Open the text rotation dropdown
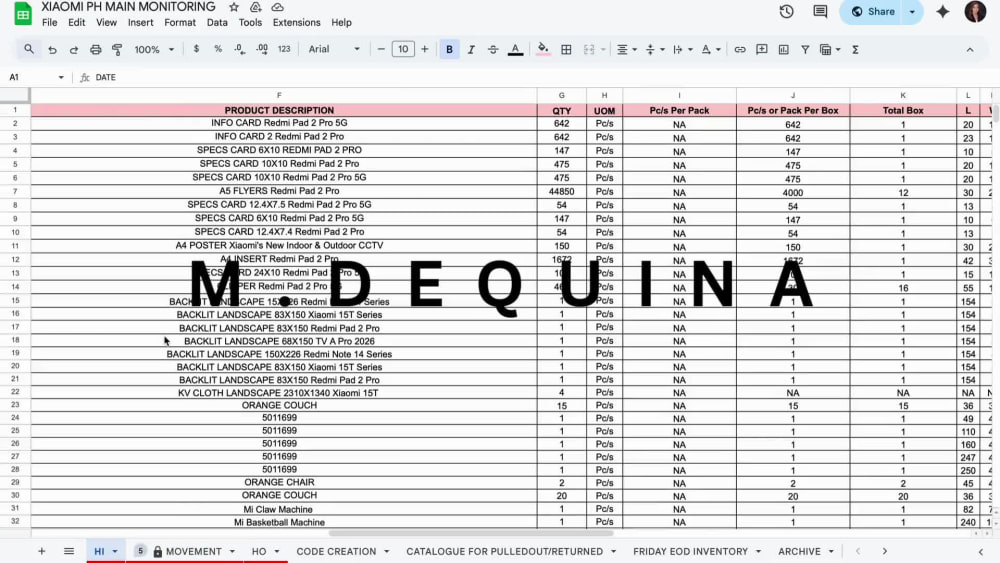 (x=710, y=49)
